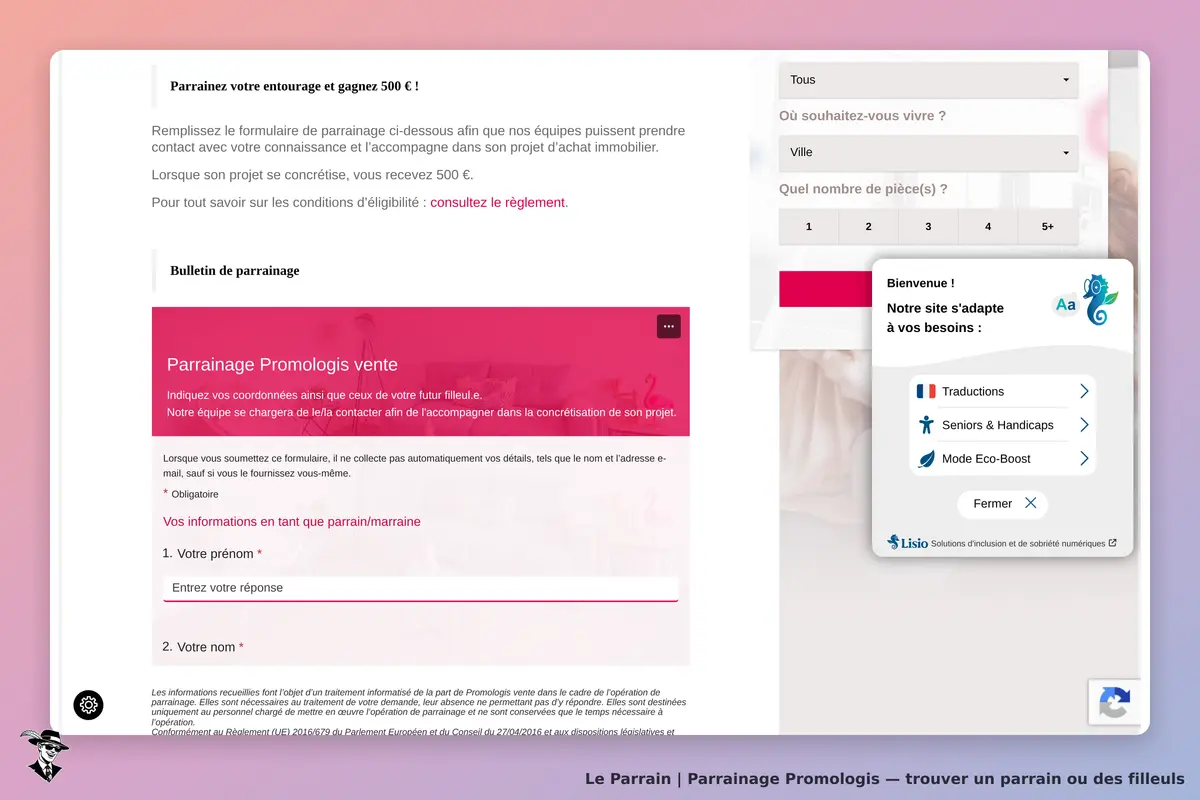Screen dimensions: 1200x800
Task: Select 2 rooms option
Action: pyautogui.click(x=868, y=227)
